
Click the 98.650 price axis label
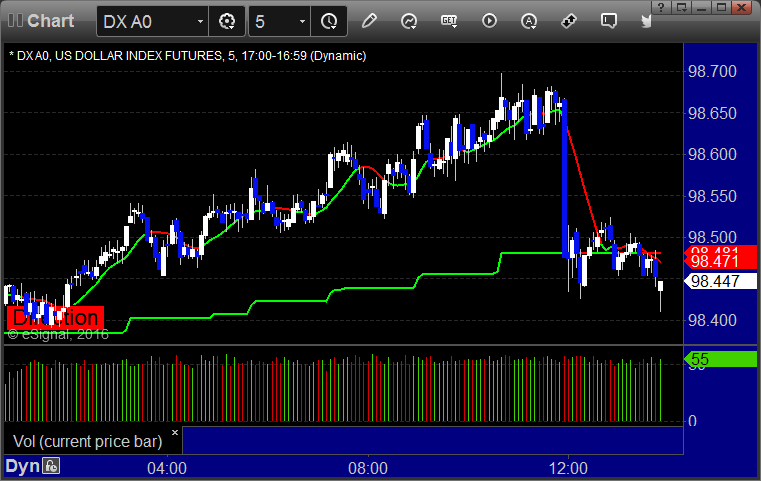click(x=712, y=113)
